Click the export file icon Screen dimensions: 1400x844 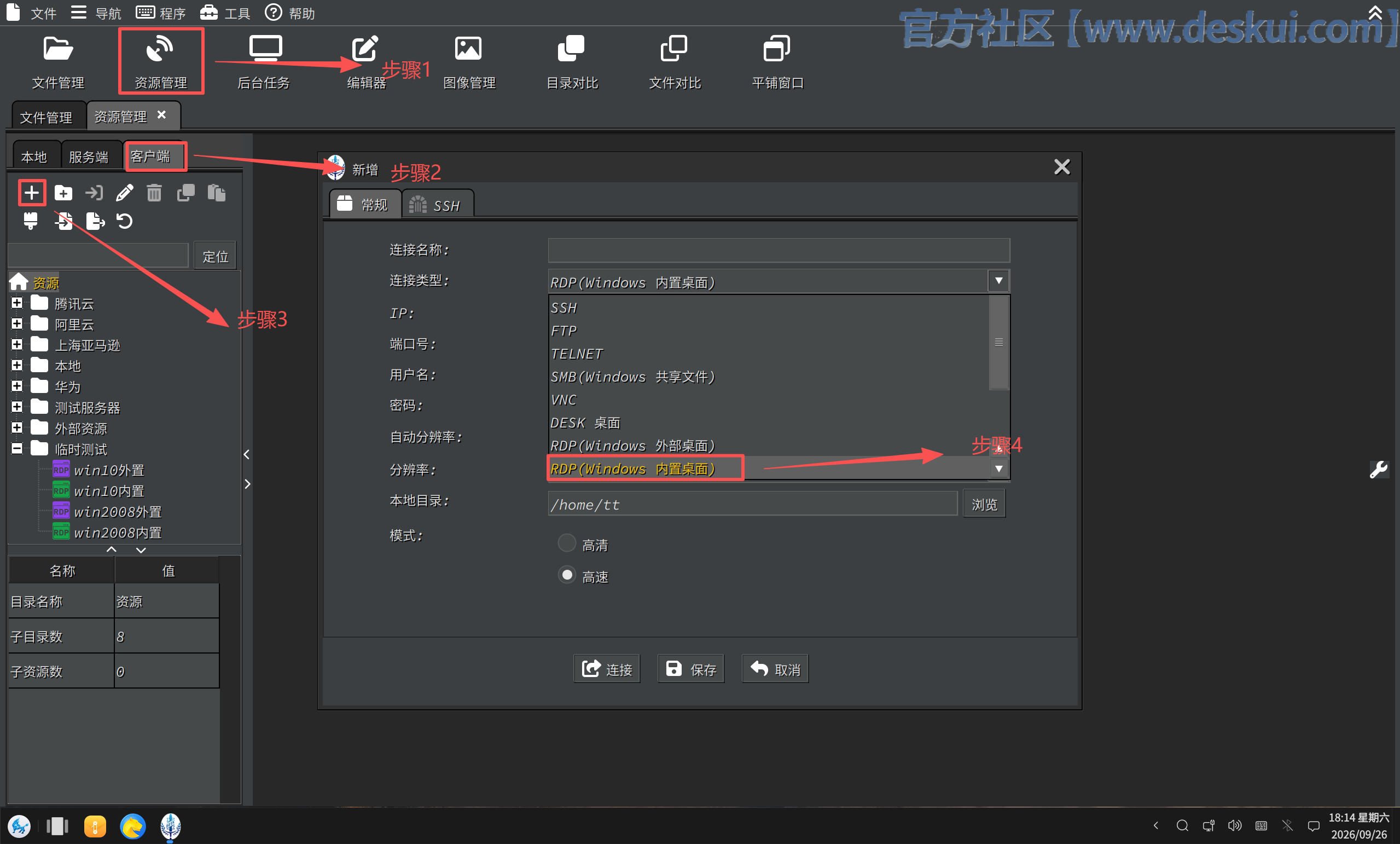click(95, 221)
